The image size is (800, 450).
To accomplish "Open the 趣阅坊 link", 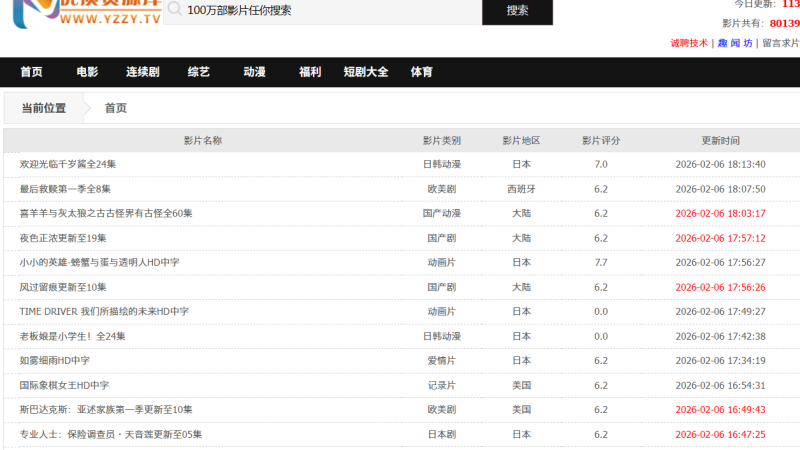I will [x=735, y=43].
